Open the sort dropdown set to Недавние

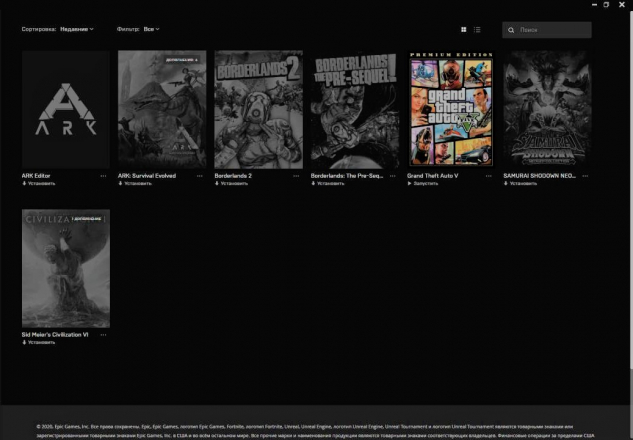(77, 29)
